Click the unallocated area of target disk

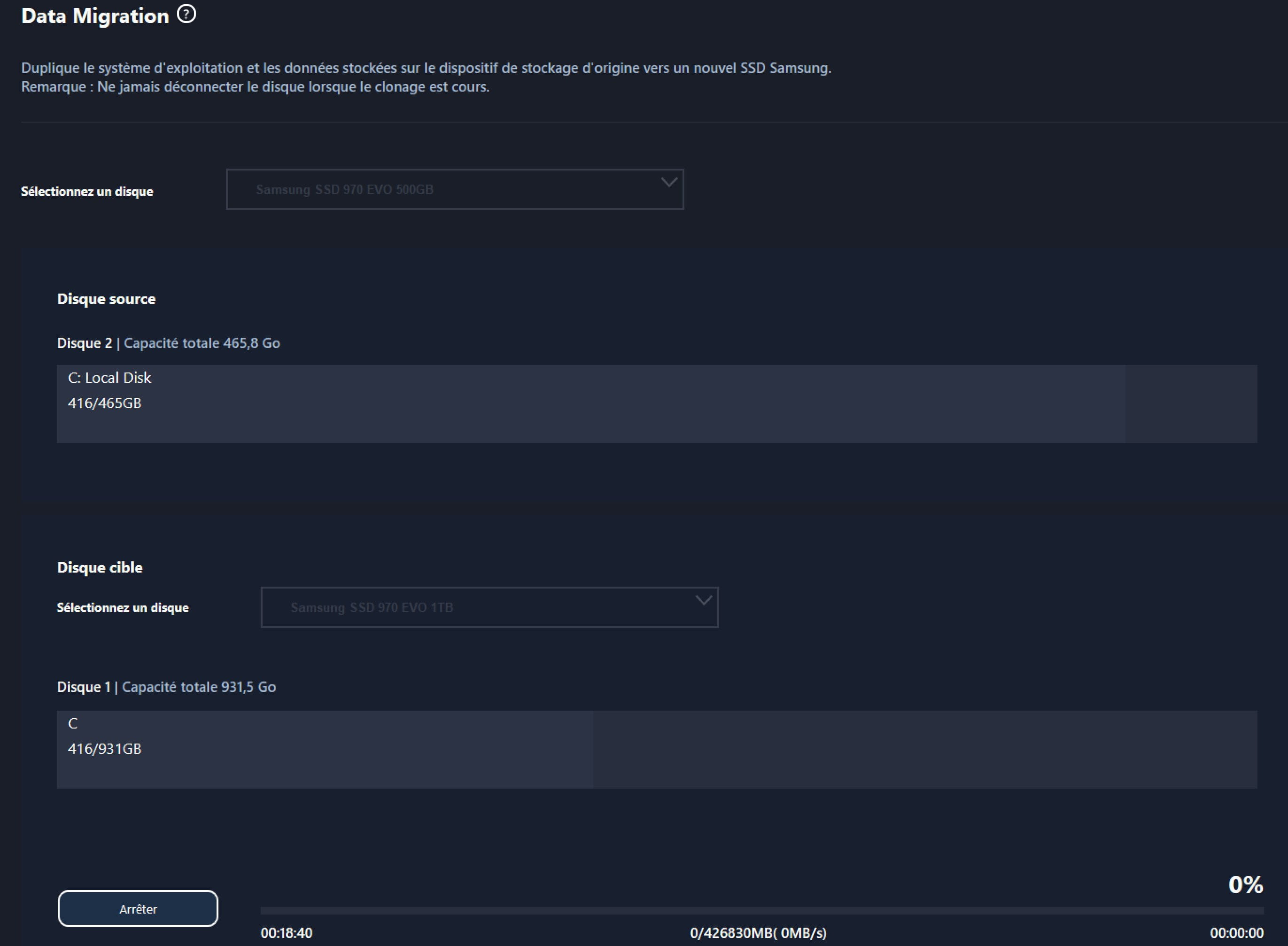(x=925, y=750)
